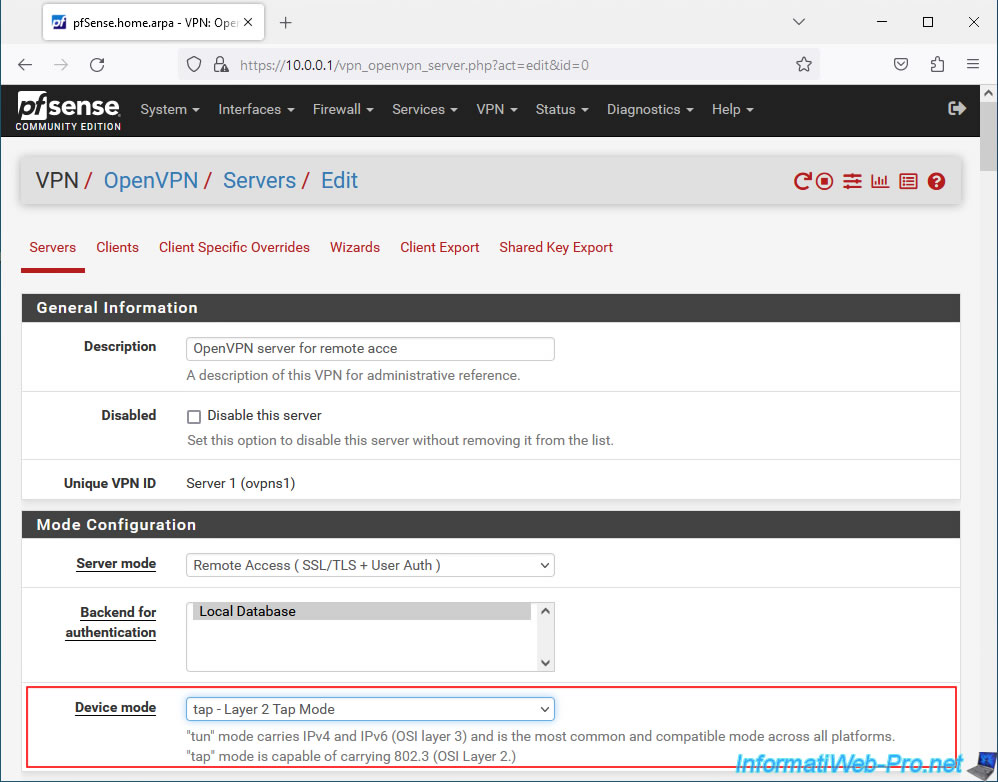Switch to the Clients tab
This screenshot has height=782, width=998.
pyautogui.click(x=117, y=248)
